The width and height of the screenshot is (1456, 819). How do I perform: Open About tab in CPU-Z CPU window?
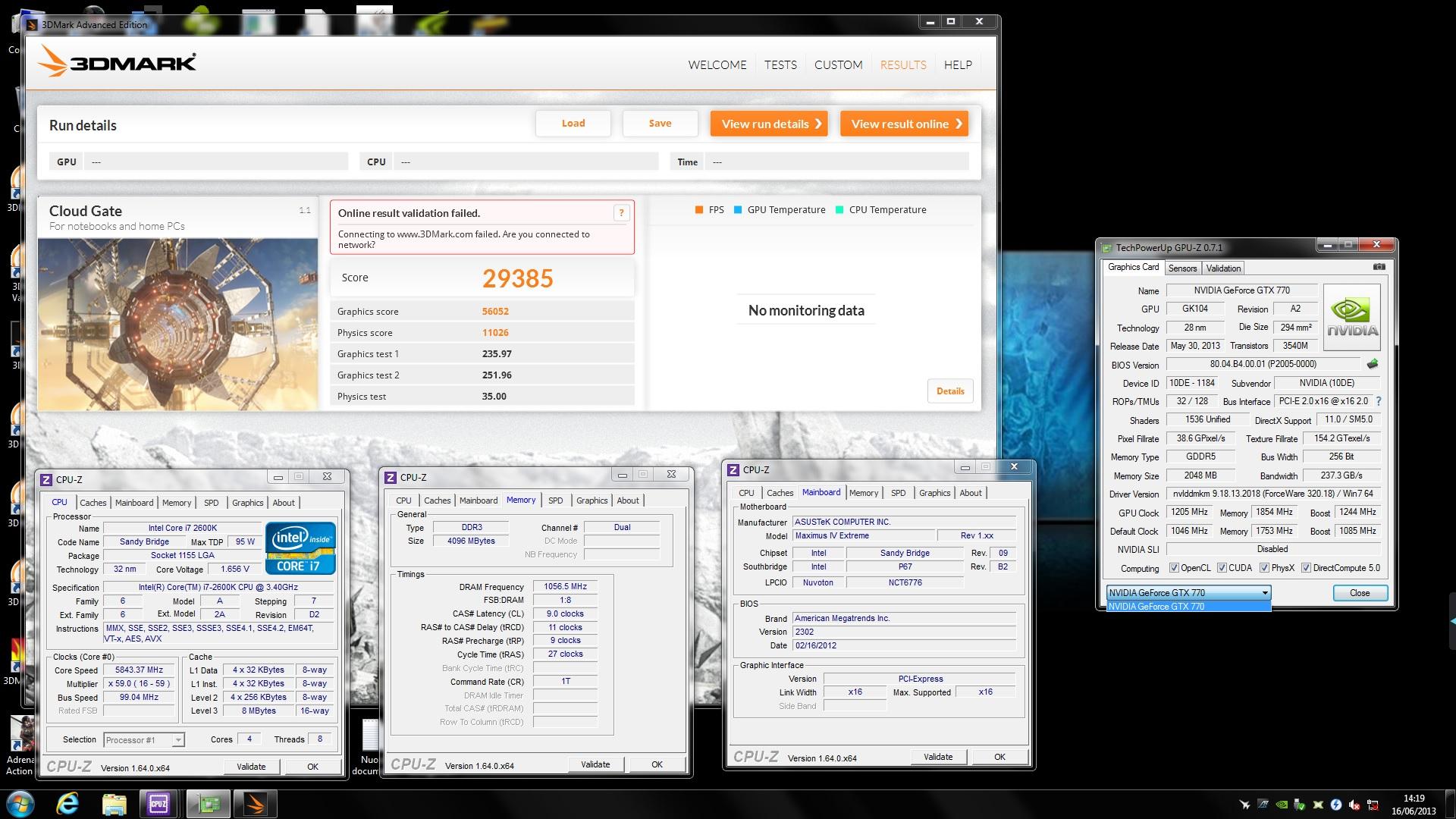[x=284, y=503]
